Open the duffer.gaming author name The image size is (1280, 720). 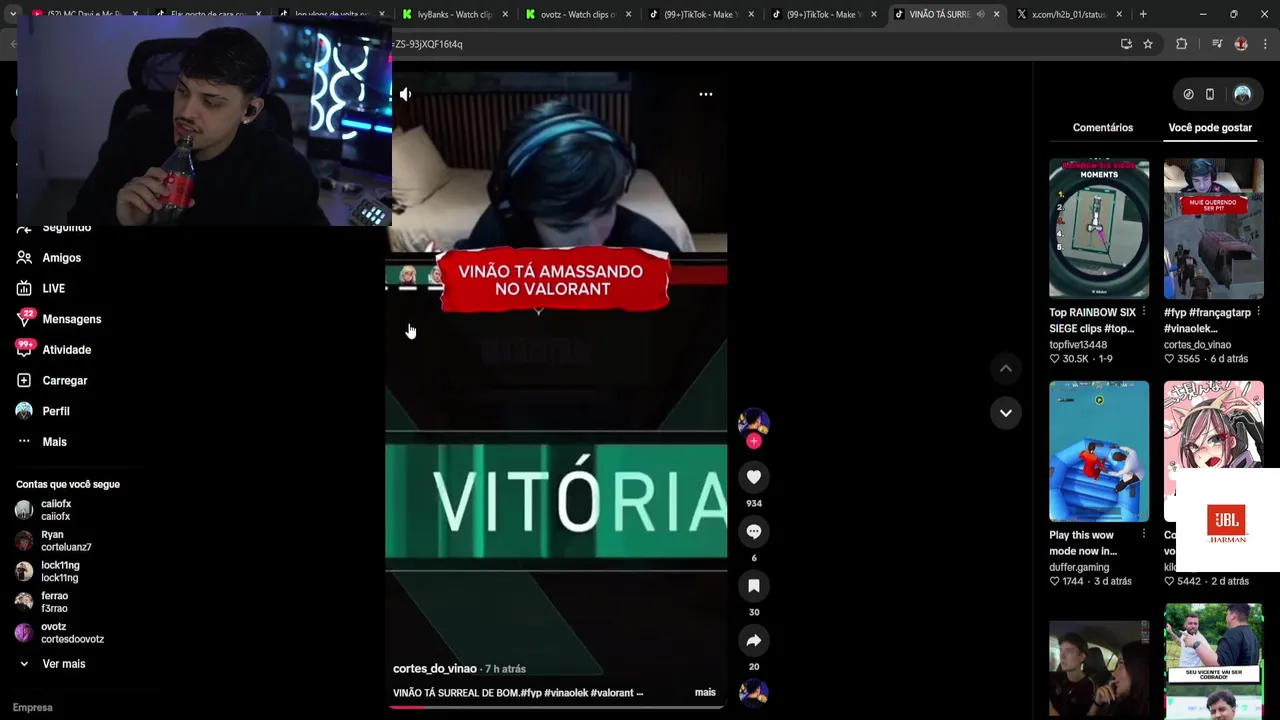click(x=1079, y=568)
